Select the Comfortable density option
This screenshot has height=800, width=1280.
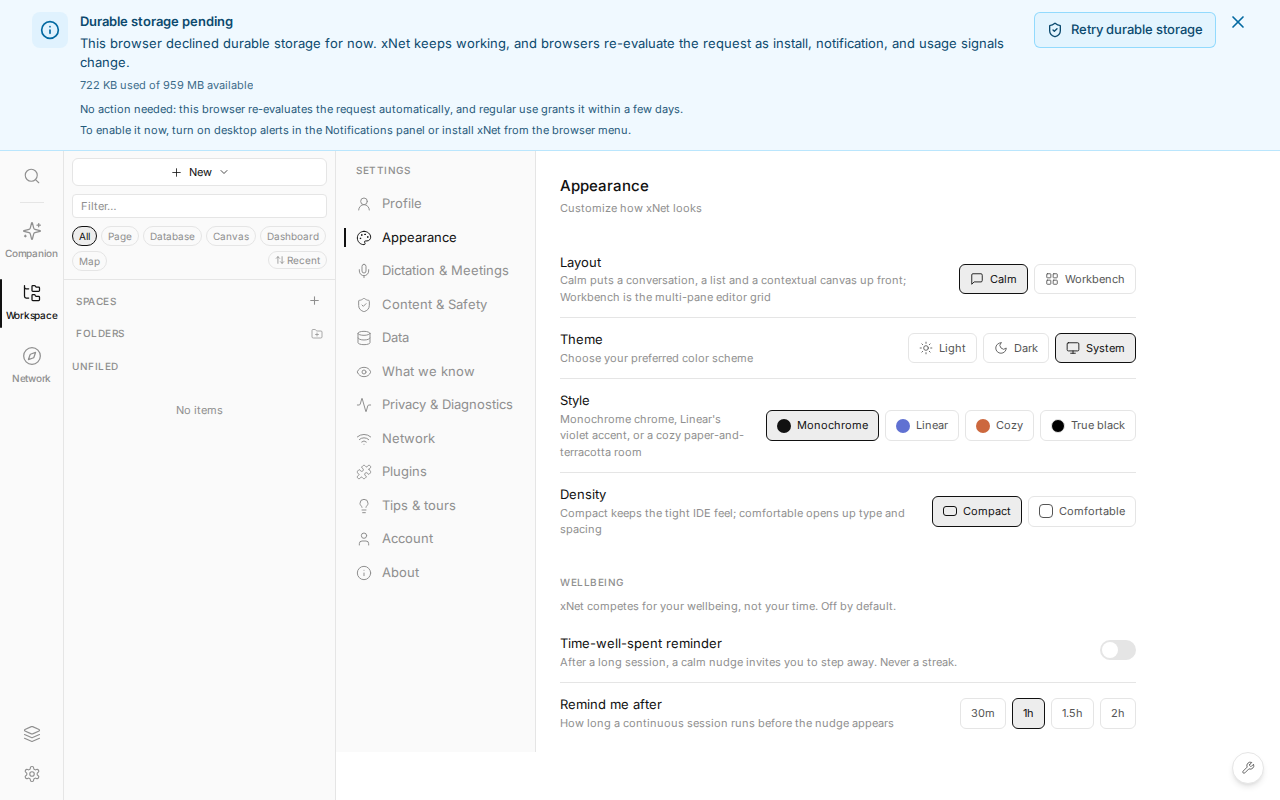coord(1082,511)
